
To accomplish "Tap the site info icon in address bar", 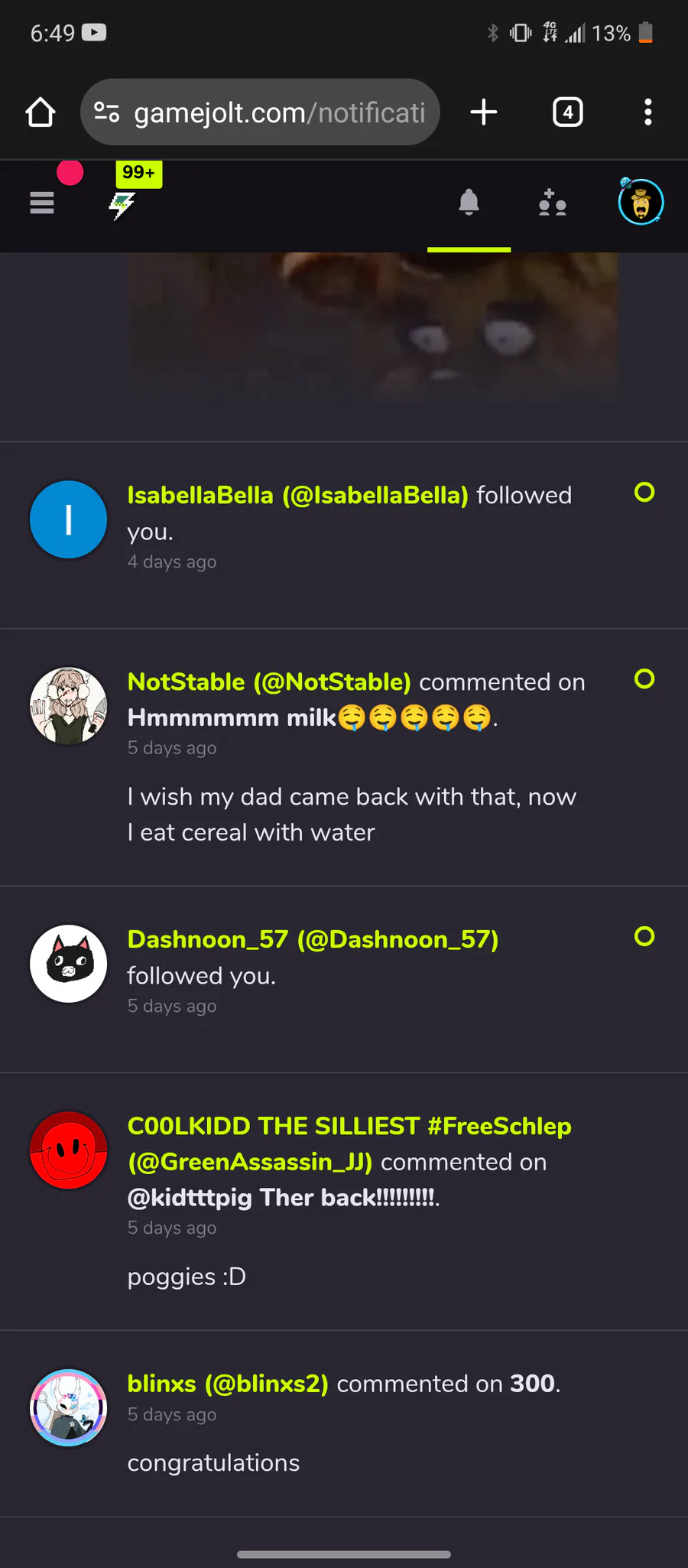I will 107,112.
